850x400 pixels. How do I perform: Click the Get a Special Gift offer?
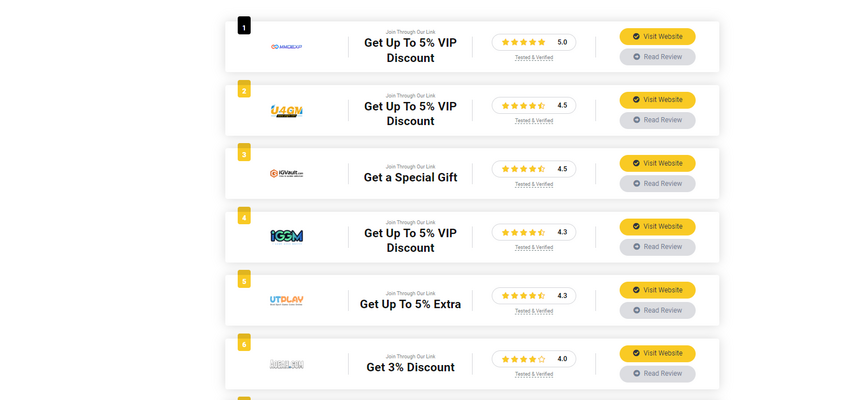[x=410, y=177]
